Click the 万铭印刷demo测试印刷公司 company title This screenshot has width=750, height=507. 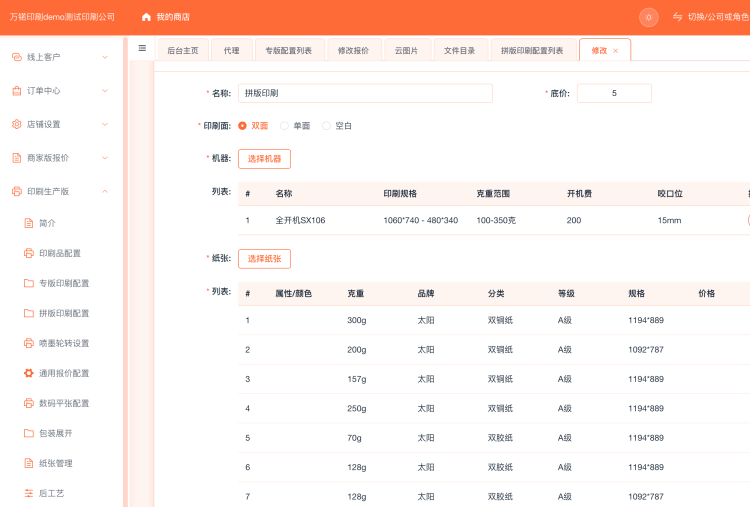(62, 17)
